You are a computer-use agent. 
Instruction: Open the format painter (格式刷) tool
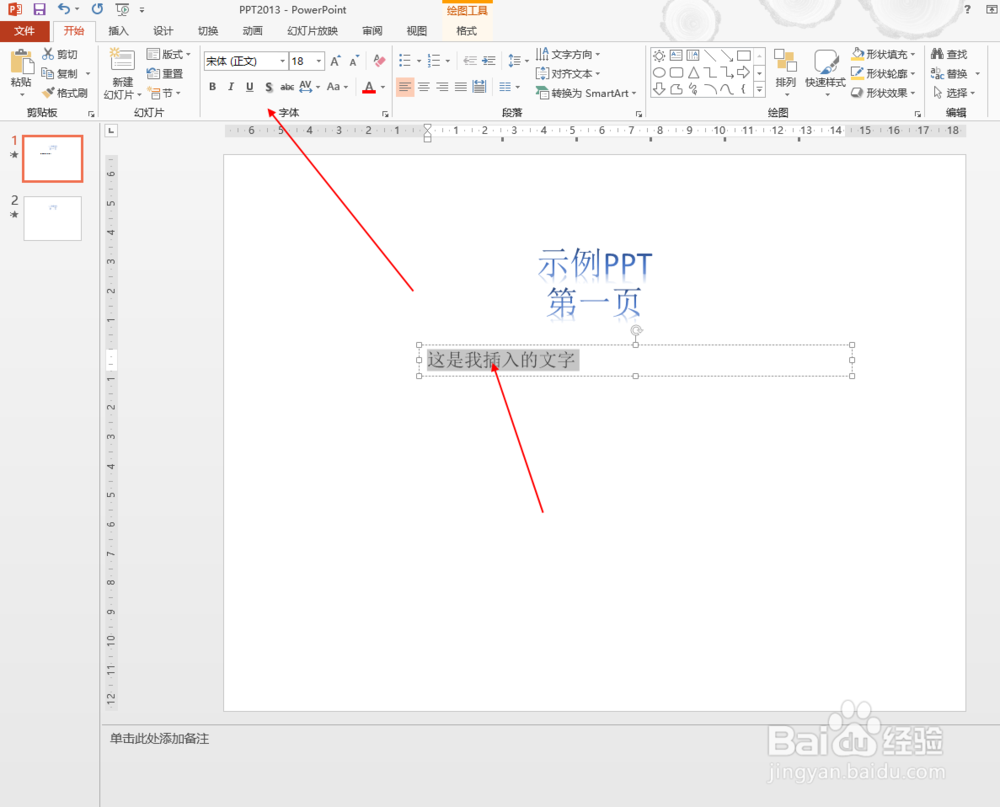point(63,92)
